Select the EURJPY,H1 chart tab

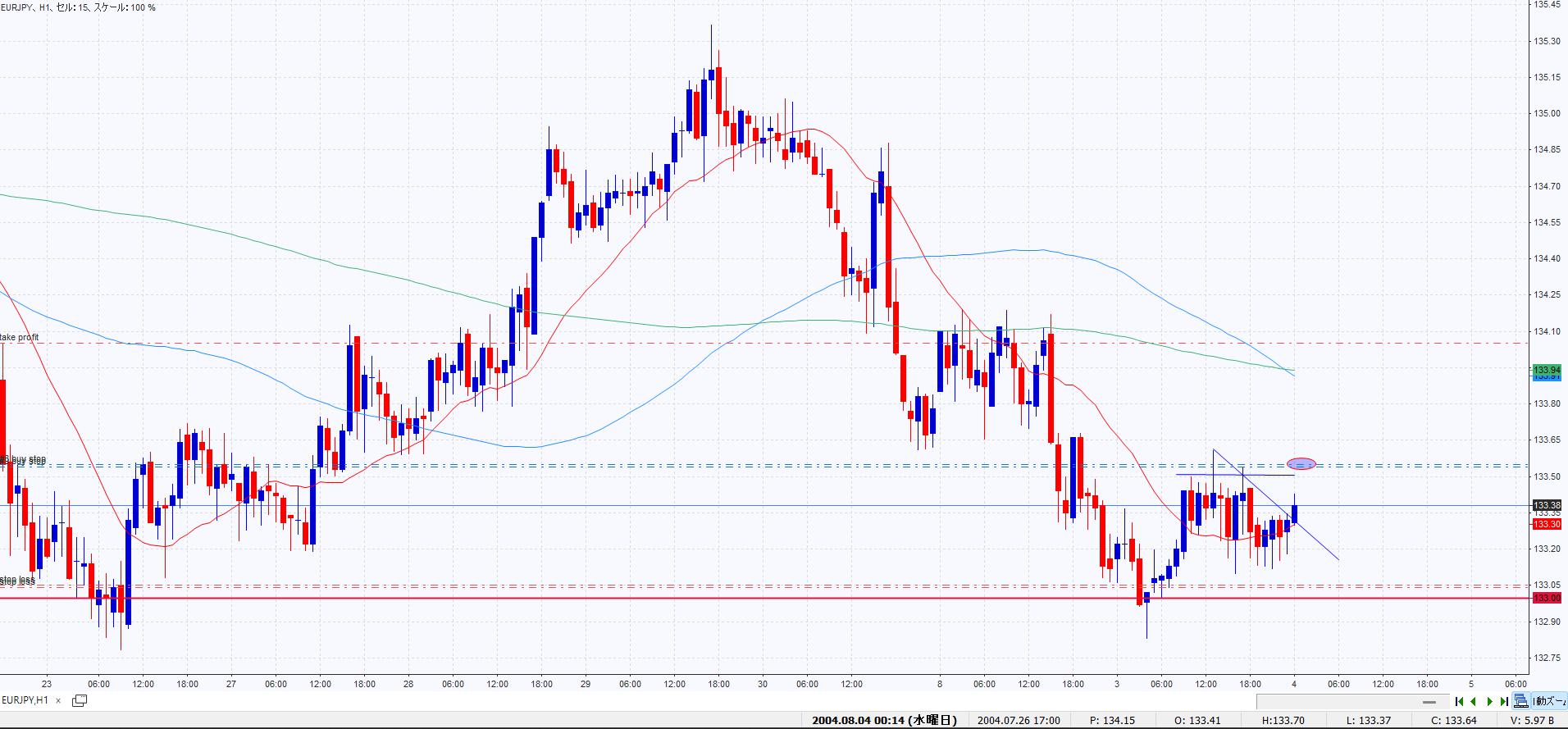pyautogui.click(x=25, y=700)
